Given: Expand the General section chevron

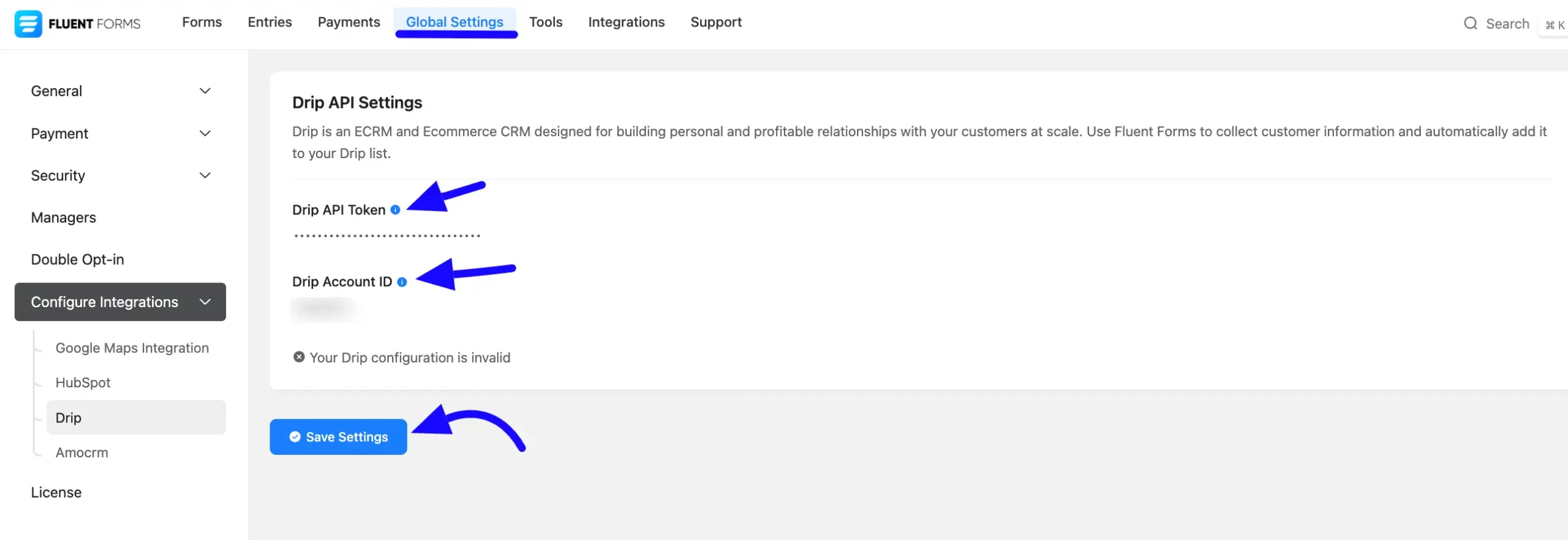Looking at the screenshot, I should tap(205, 91).
